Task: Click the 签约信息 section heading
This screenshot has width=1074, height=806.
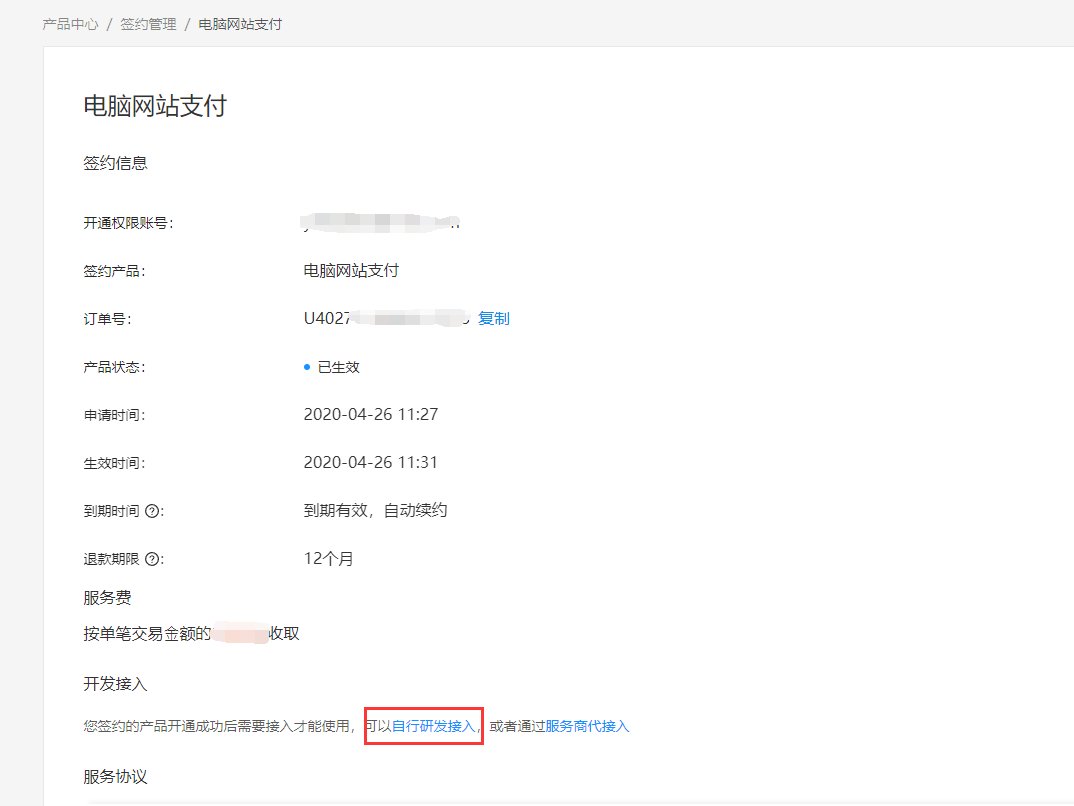Action: pyautogui.click(x=115, y=163)
